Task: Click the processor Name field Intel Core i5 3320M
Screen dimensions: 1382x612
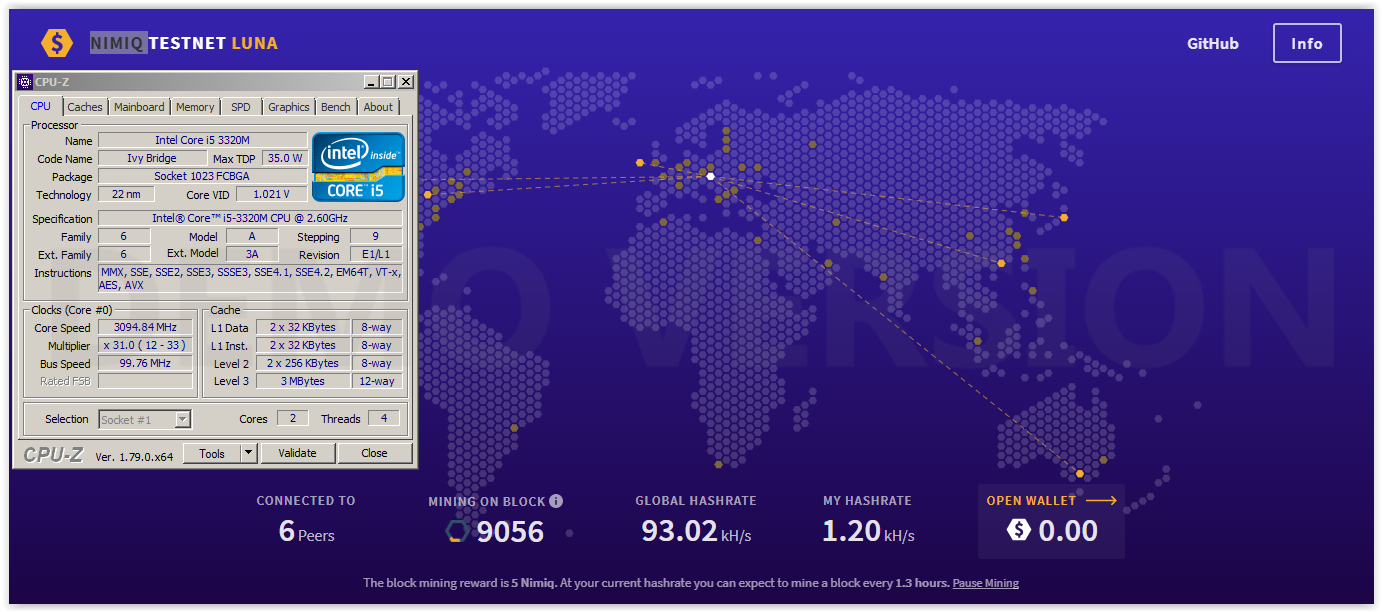Action: pyautogui.click(x=203, y=141)
